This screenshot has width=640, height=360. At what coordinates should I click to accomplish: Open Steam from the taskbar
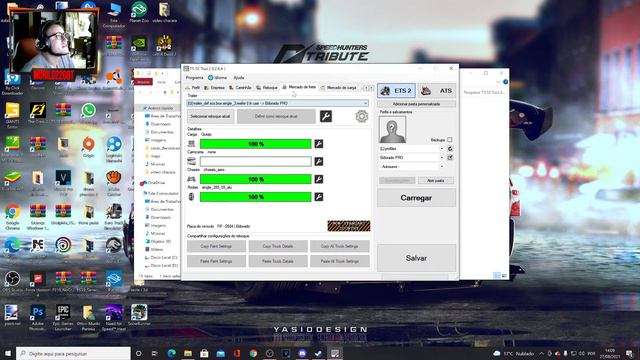tap(318, 353)
